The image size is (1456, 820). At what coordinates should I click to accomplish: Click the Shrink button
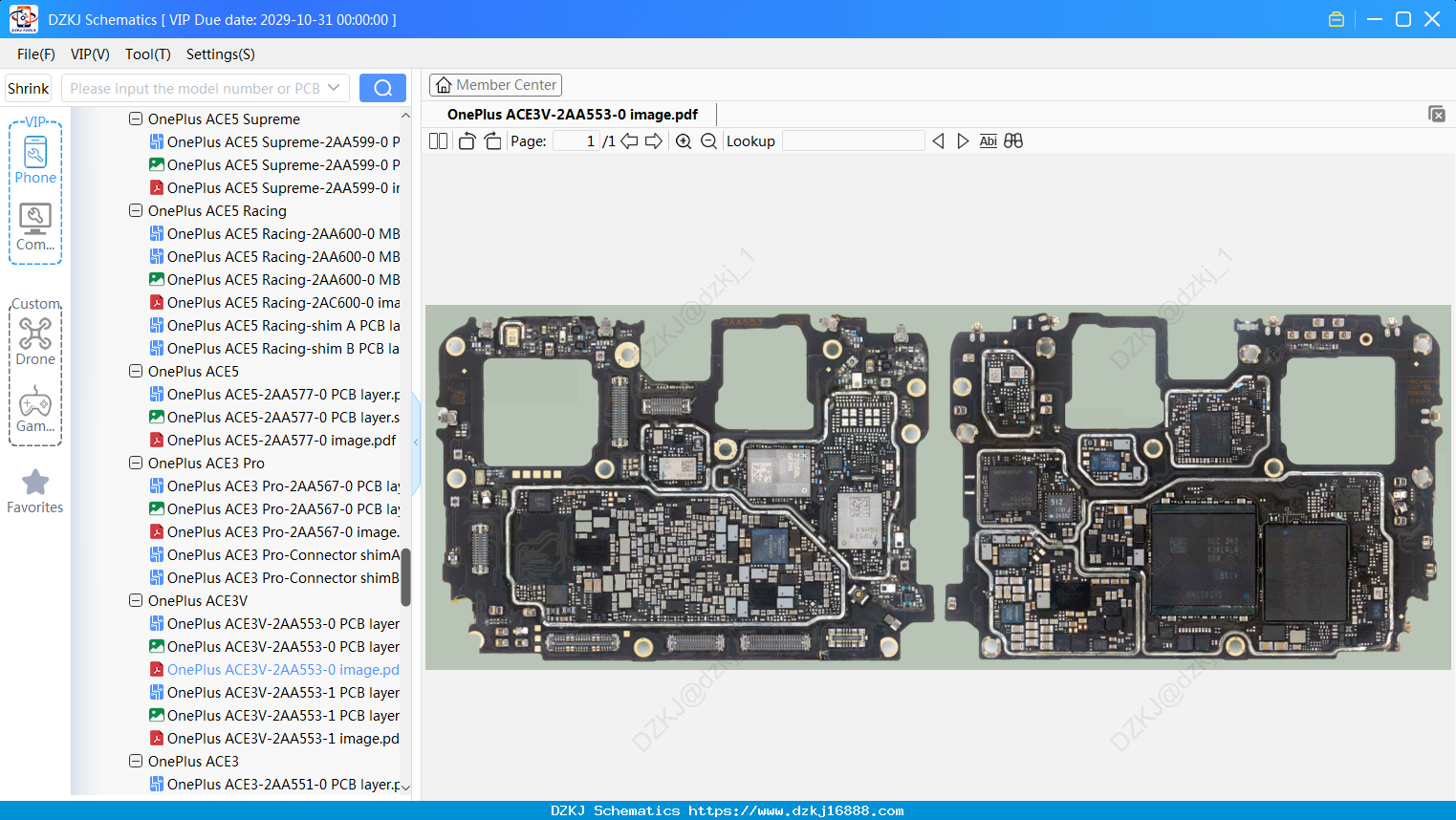coord(28,88)
